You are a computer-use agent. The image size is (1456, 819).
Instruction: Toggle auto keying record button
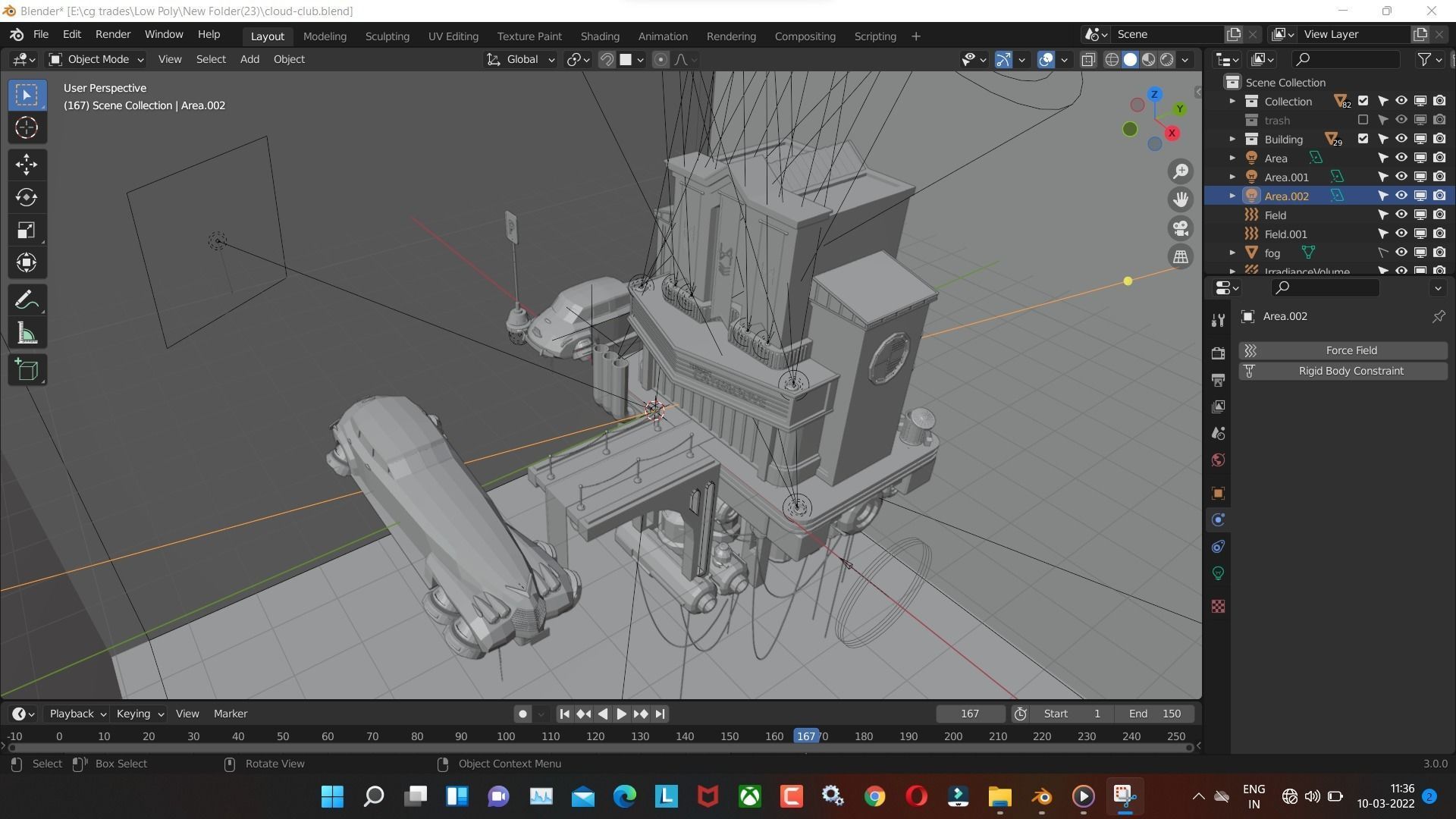click(x=522, y=714)
